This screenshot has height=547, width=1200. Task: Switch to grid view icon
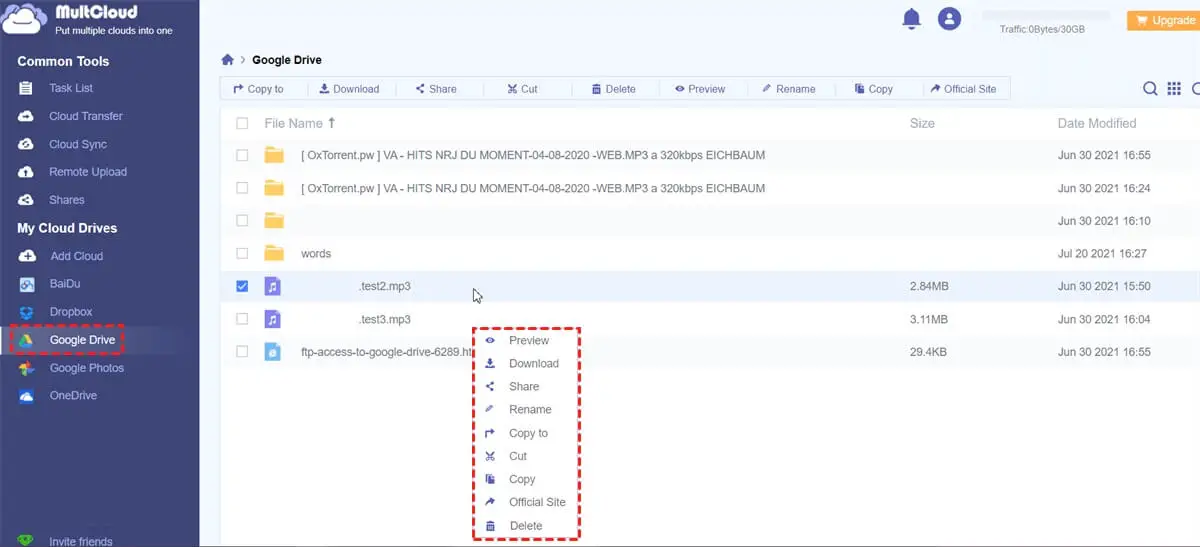tap(1174, 89)
